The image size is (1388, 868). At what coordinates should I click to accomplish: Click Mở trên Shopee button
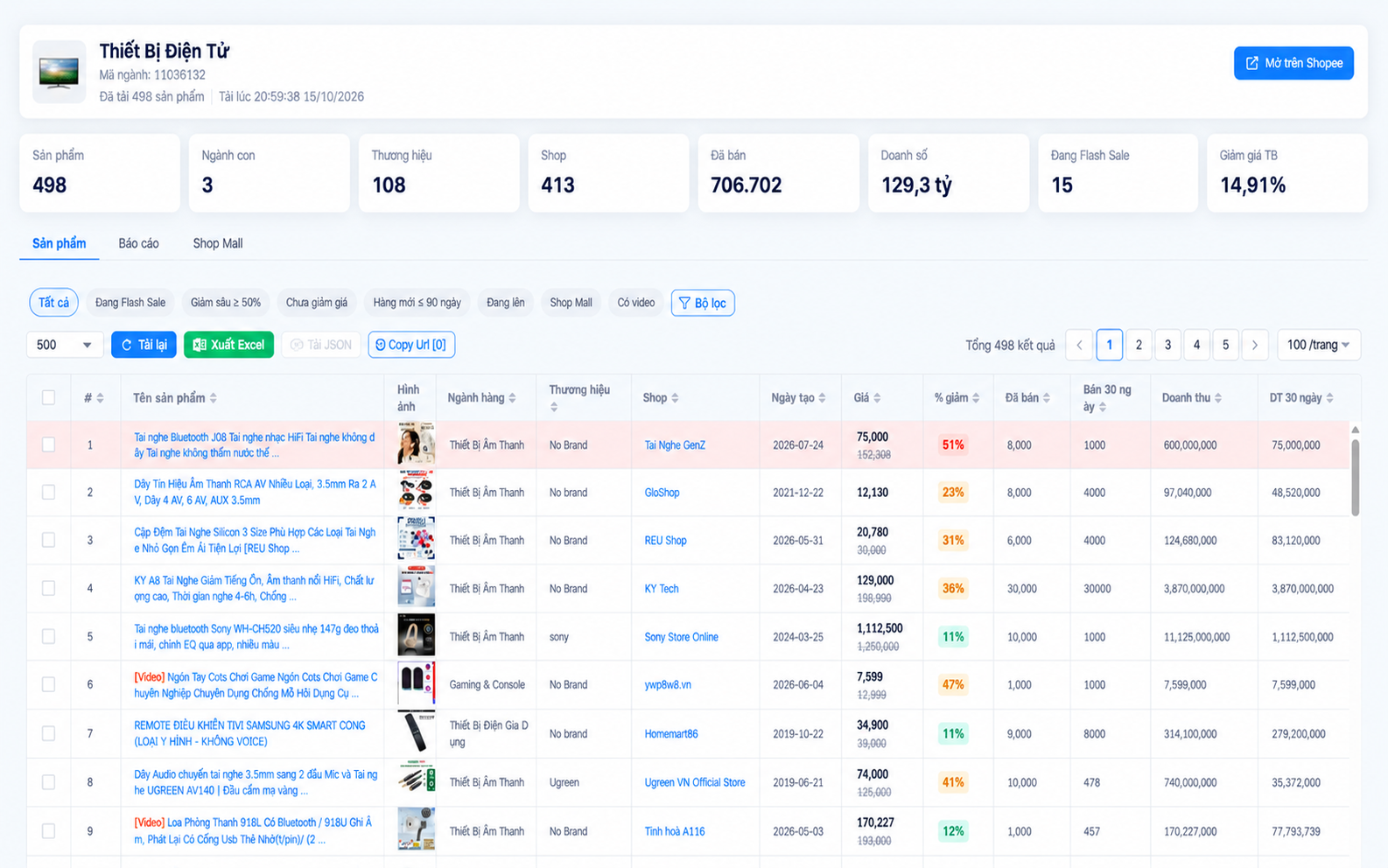point(1293,63)
